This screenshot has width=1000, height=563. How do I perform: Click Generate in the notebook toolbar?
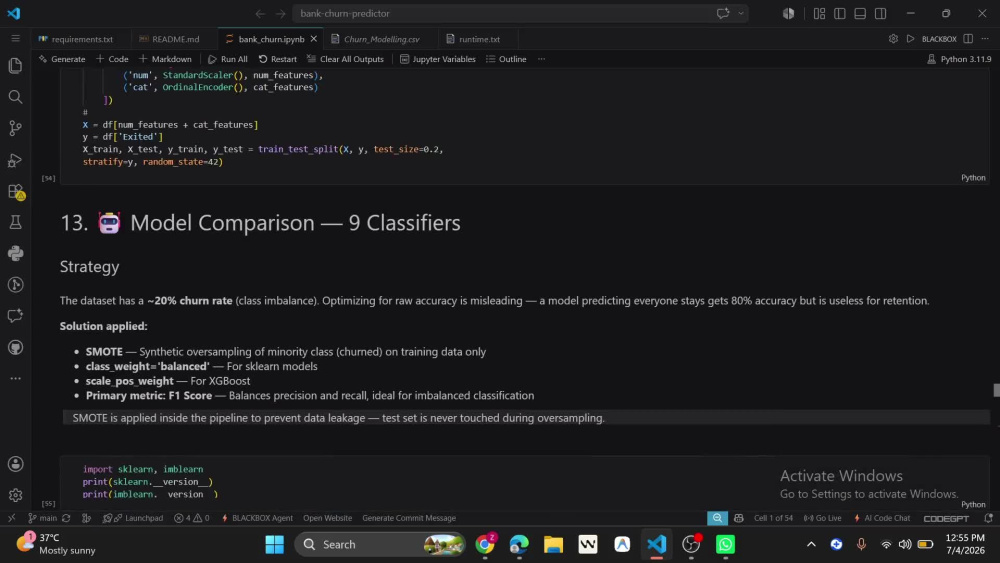point(62,59)
